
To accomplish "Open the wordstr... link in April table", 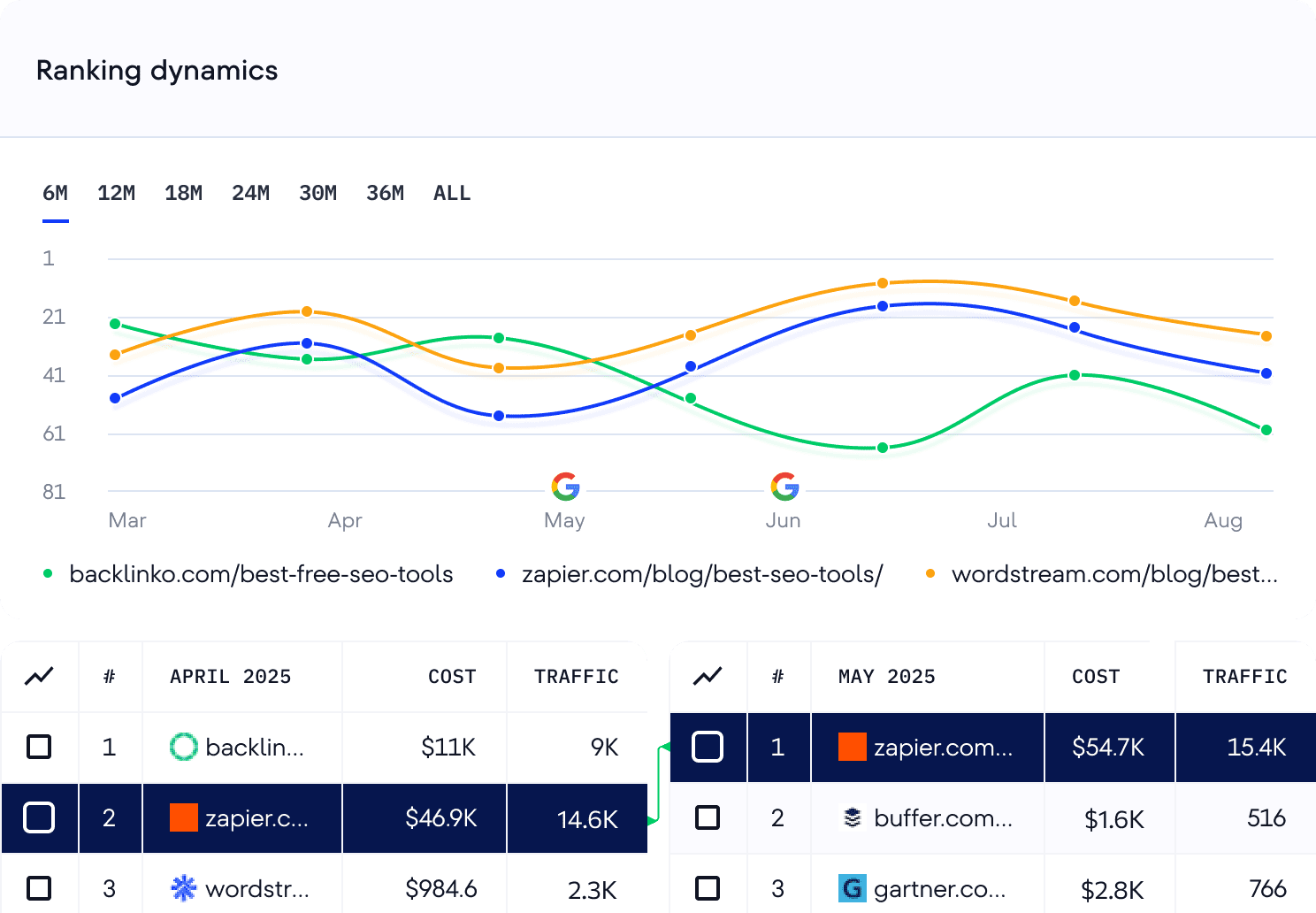I will pos(257,889).
